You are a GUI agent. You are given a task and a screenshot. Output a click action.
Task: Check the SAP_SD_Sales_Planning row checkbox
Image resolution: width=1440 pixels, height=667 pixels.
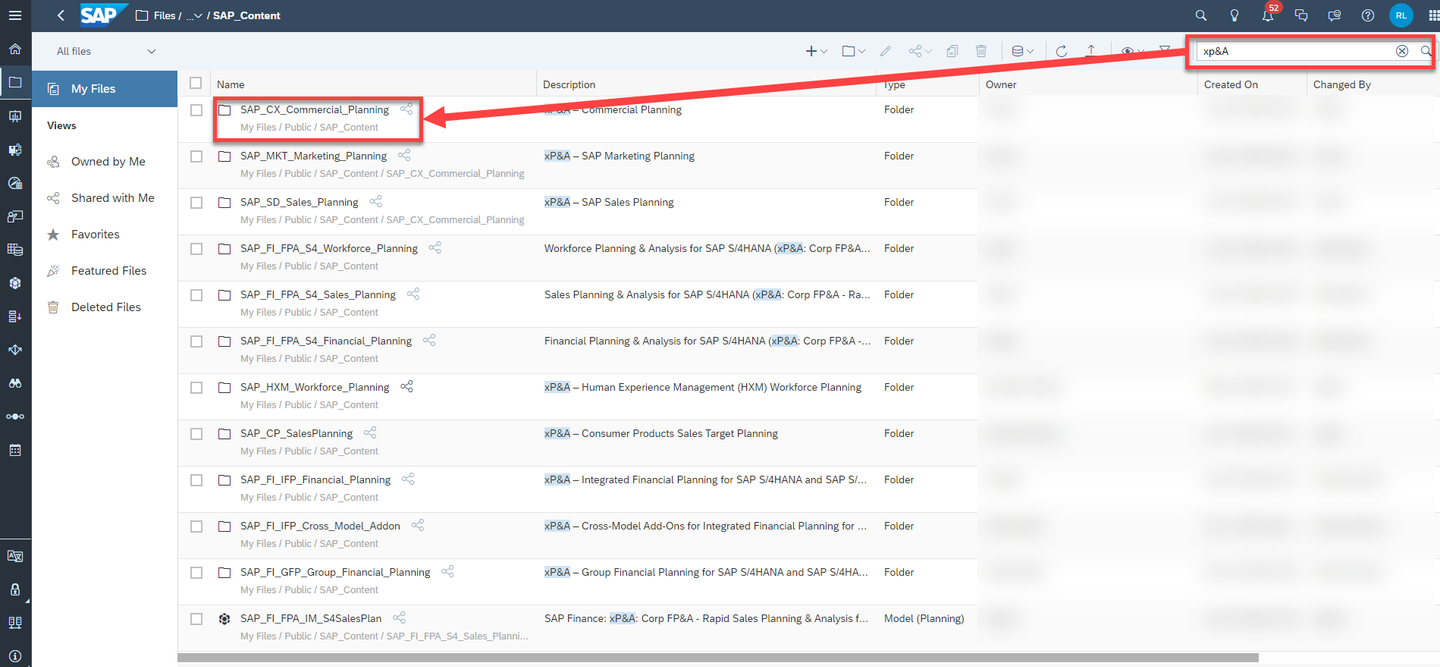click(x=196, y=203)
